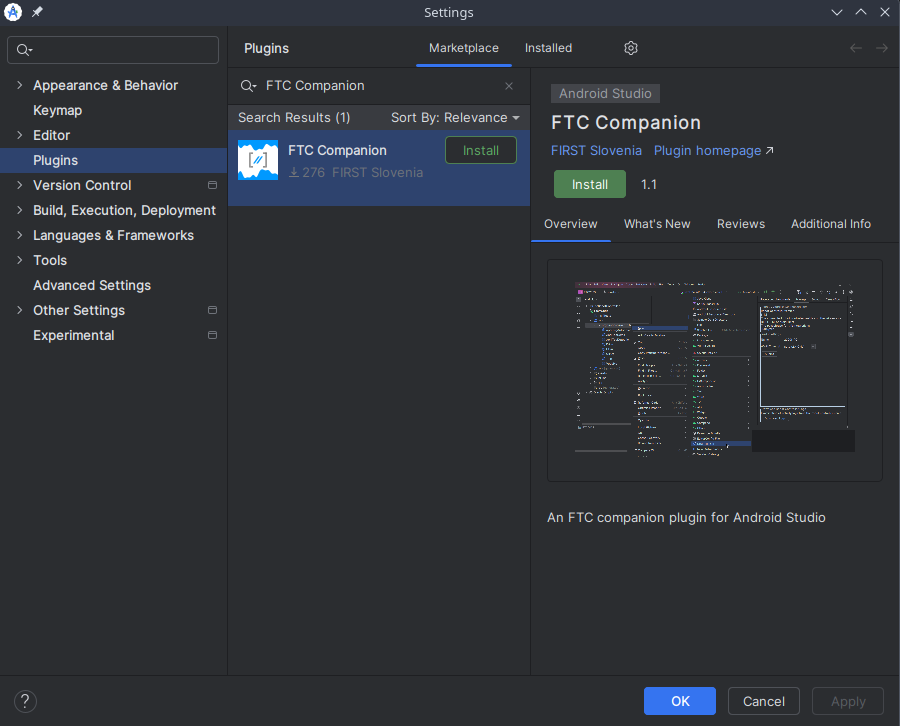The width and height of the screenshot is (900, 726).
Task: Clear the FTC Companion search text
Action: coord(509,86)
